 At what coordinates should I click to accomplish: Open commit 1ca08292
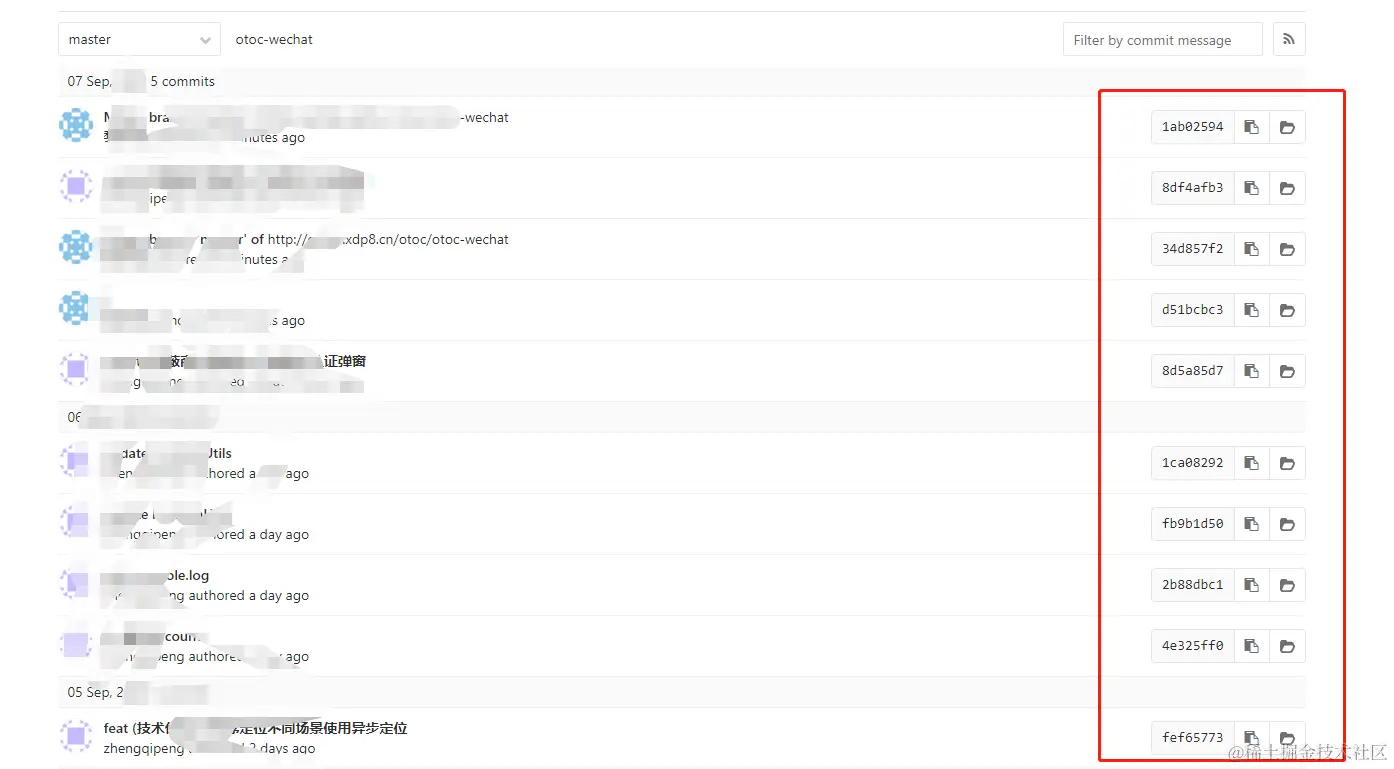[1192, 463]
